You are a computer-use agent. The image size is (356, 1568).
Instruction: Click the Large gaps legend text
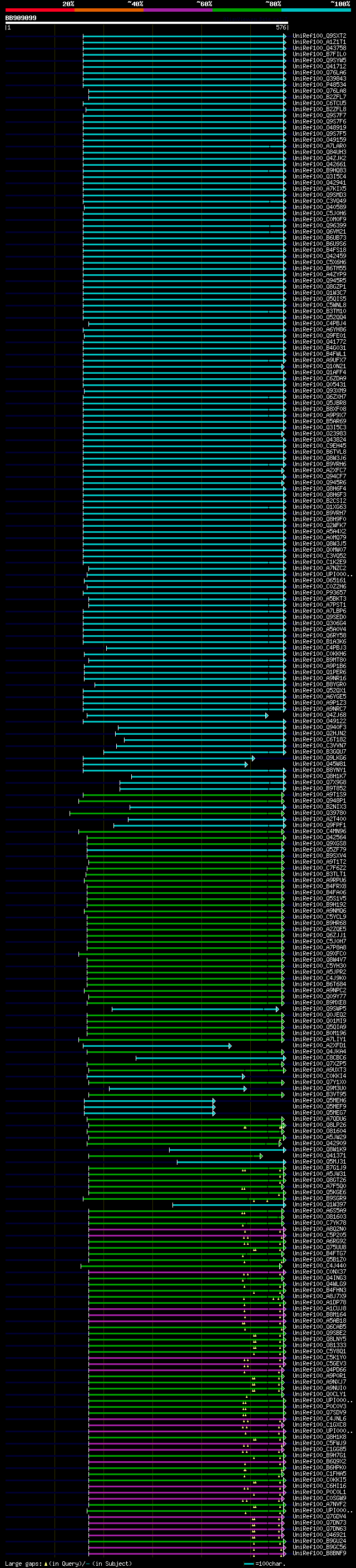click(68, 1563)
